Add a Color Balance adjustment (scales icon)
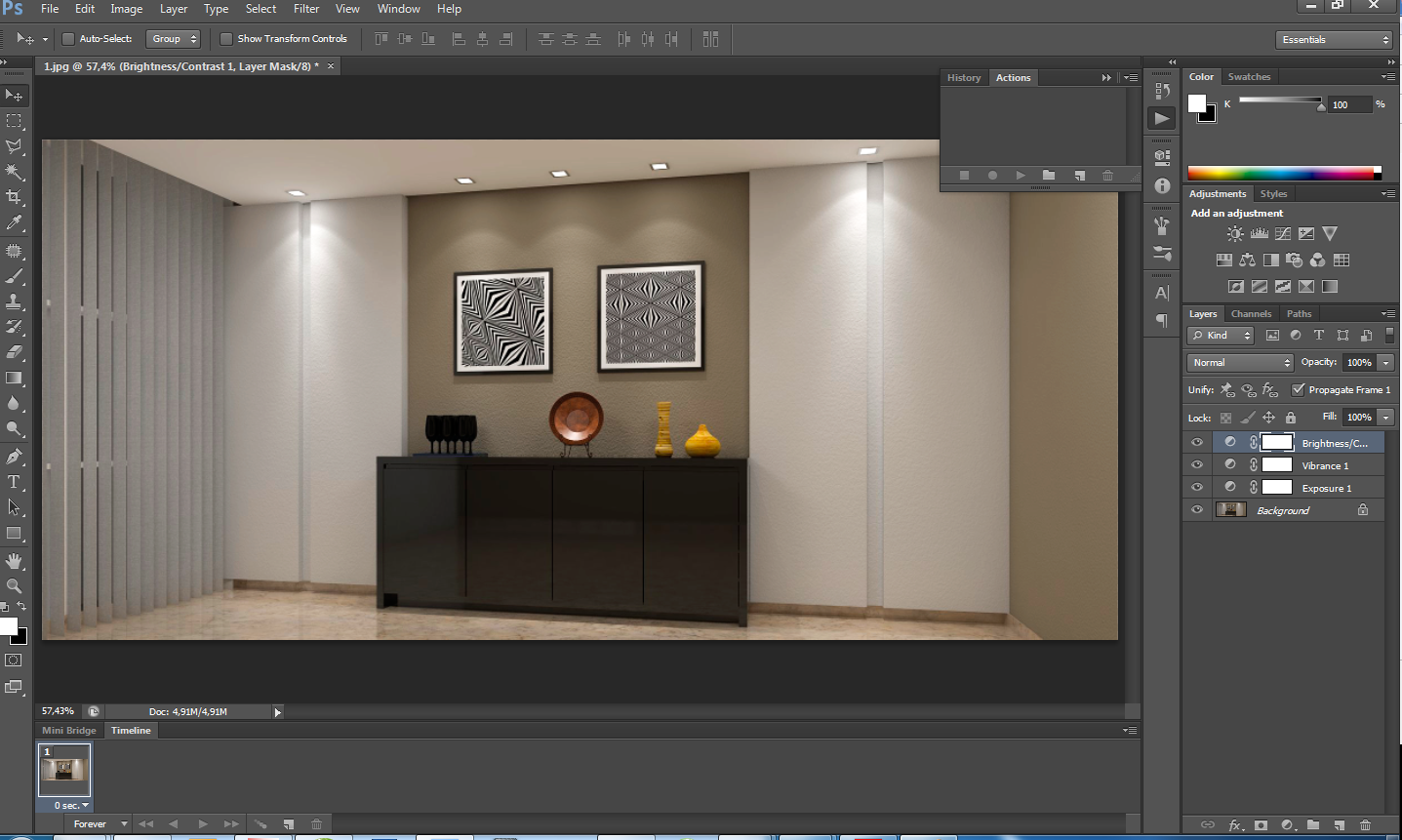The width and height of the screenshot is (1402, 840). click(1248, 260)
